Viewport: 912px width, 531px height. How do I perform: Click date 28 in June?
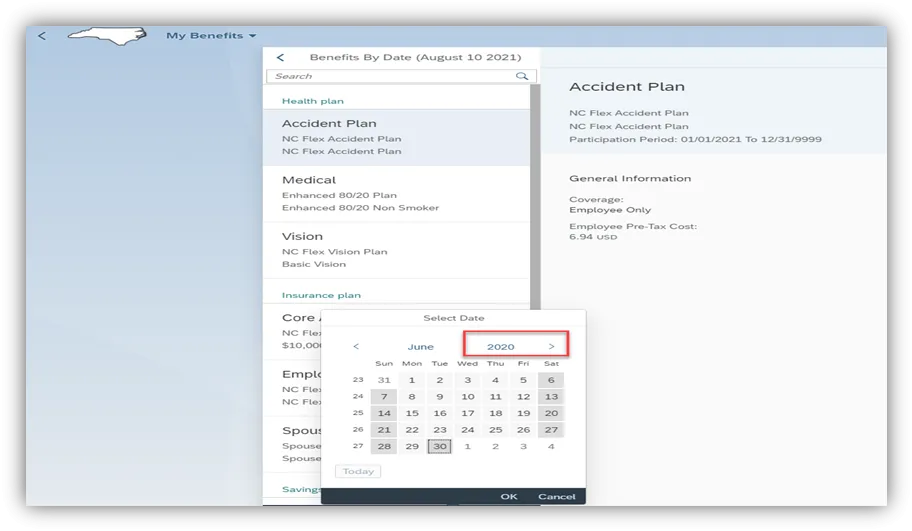[x=384, y=446]
